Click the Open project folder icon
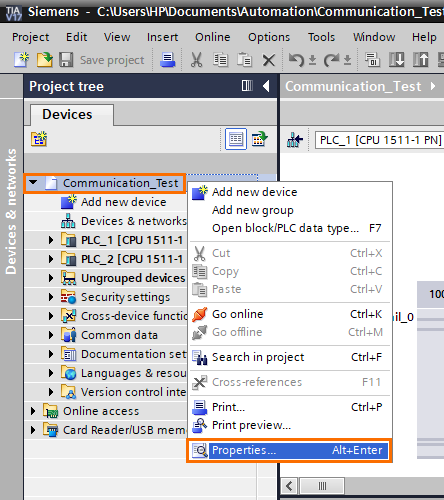 pos(45,60)
